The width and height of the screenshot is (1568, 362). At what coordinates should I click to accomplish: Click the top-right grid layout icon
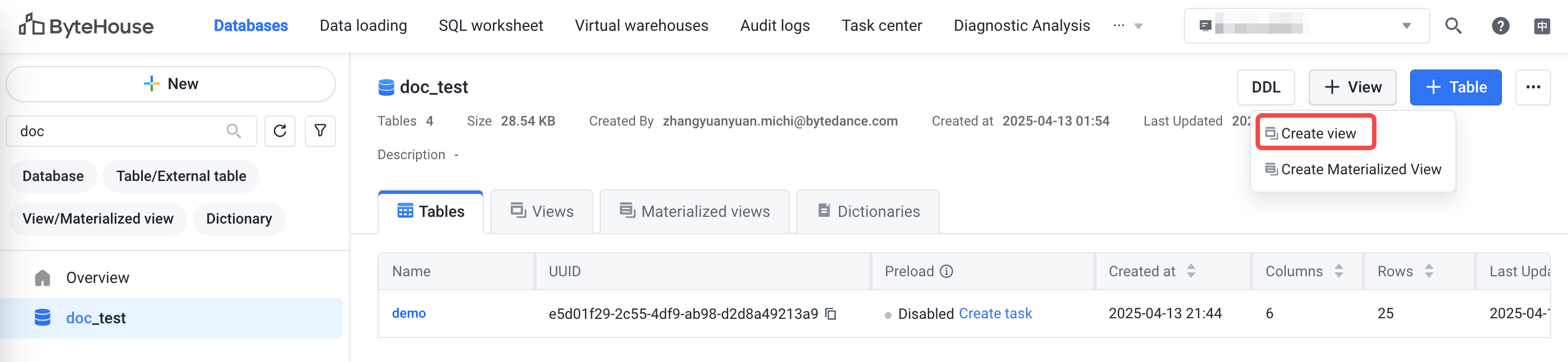tap(1541, 26)
